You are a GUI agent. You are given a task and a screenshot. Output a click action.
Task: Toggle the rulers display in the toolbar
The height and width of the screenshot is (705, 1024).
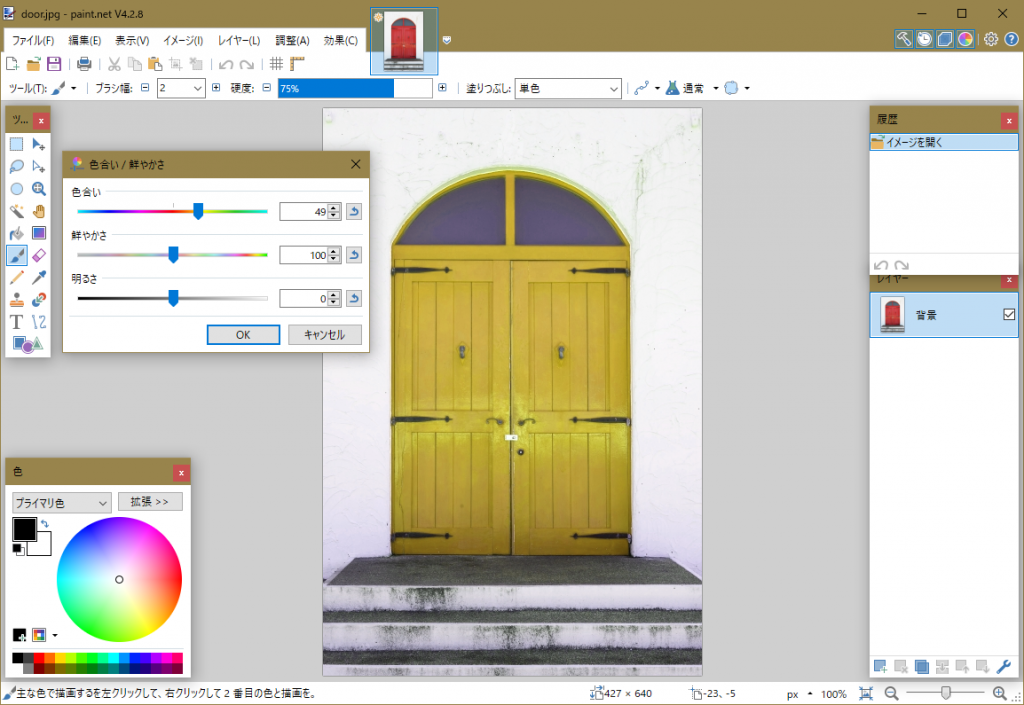(x=297, y=64)
